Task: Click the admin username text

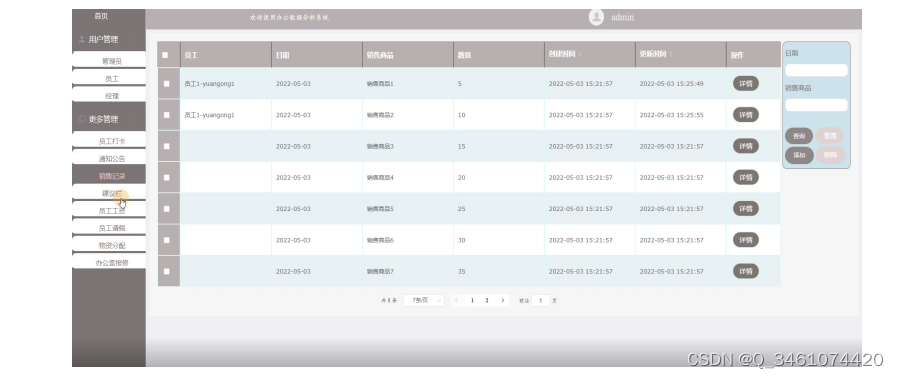Action: [622, 17]
